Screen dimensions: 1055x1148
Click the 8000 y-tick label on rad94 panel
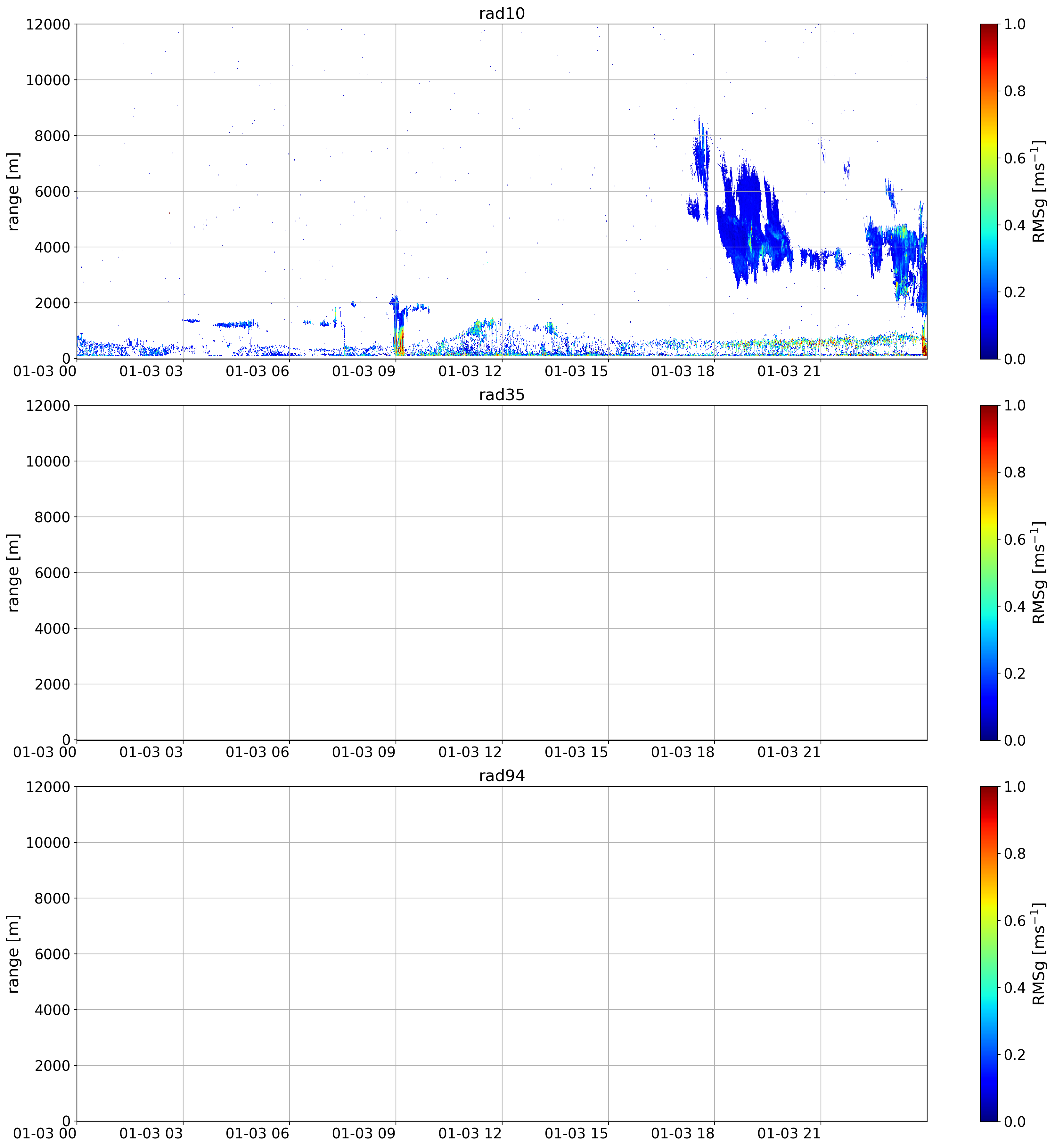coord(53,898)
